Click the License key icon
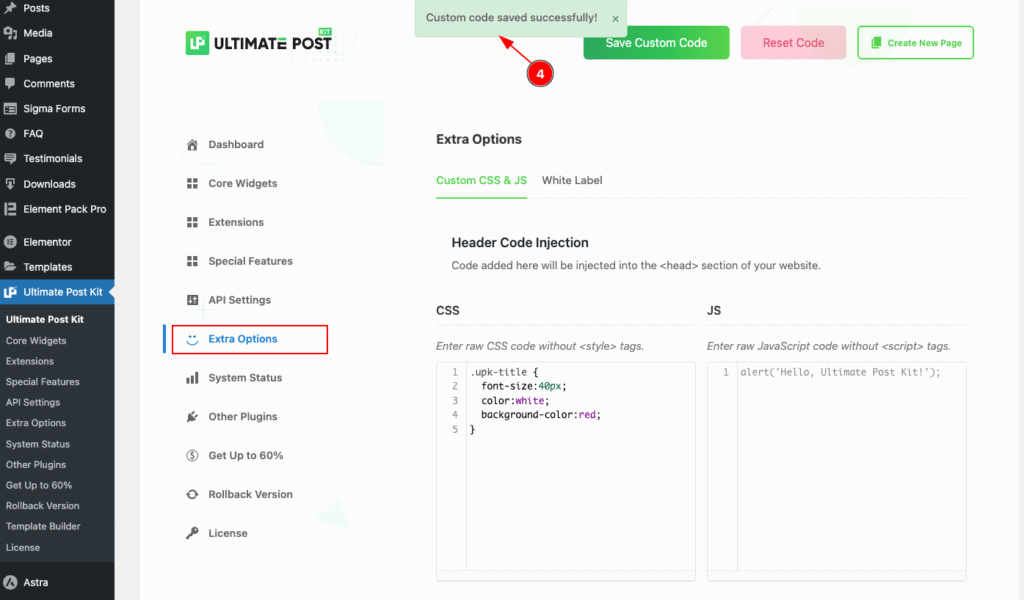This screenshot has height=600, width=1024. (x=192, y=533)
